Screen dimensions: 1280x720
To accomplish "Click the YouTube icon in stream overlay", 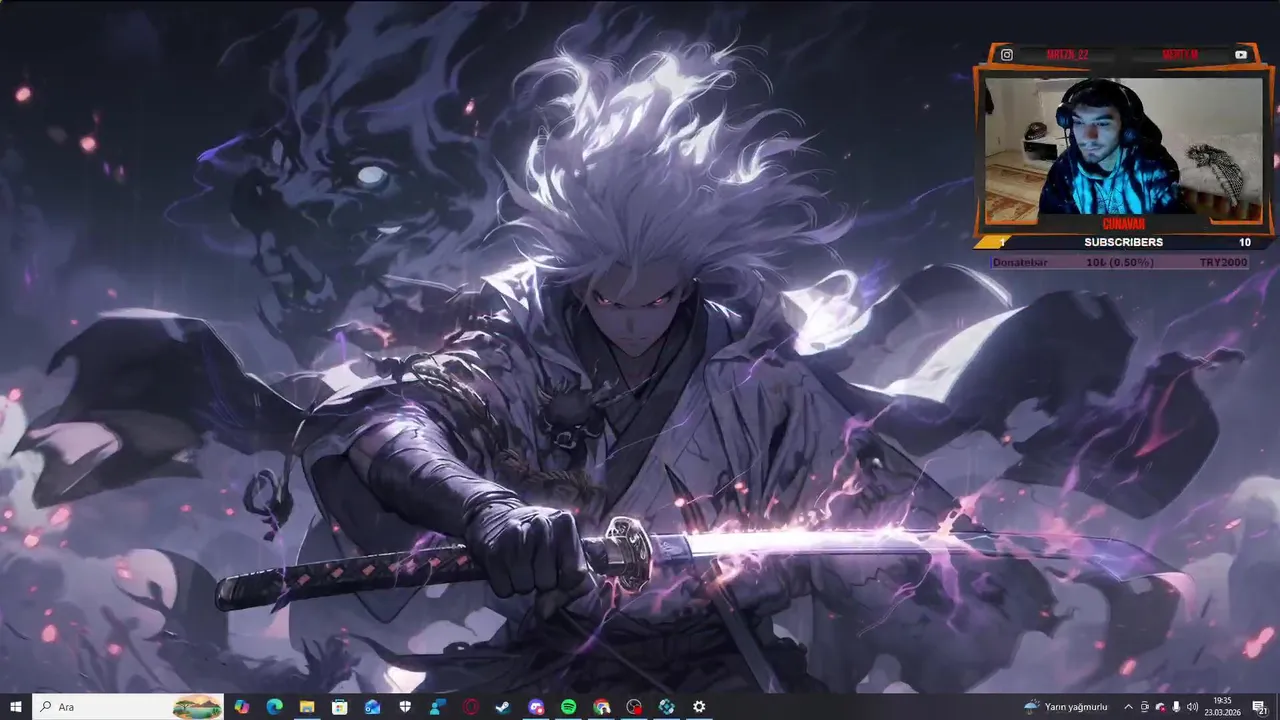I will coord(1241,55).
